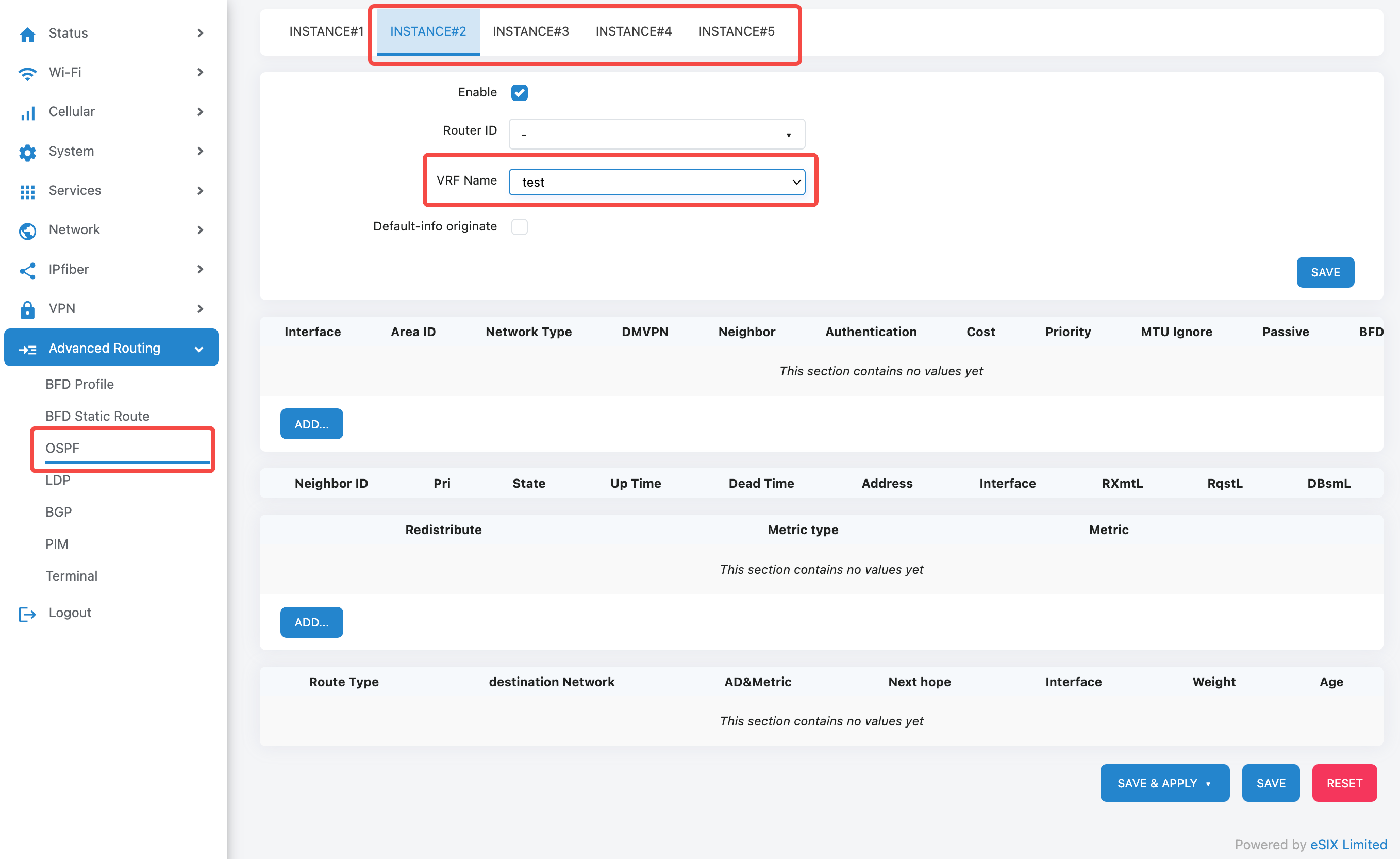Switch to the INSTANCE#3 tab
1400x859 pixels.
click(x=530, y=31)
